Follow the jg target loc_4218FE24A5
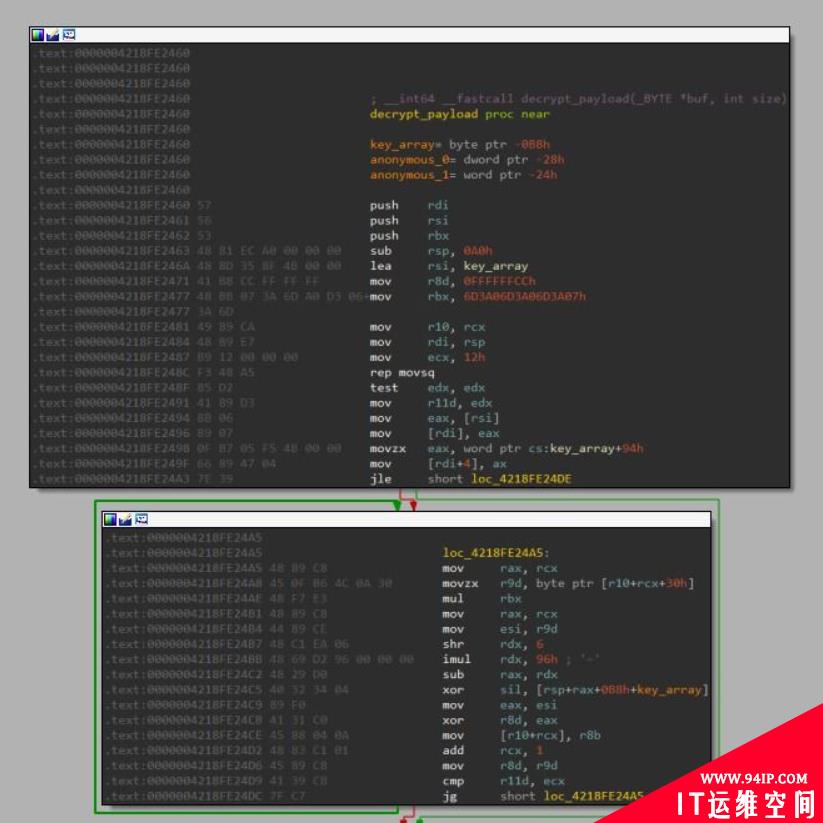Image resolution: width=823 pixels, height=823 pixels. [593, 796]
